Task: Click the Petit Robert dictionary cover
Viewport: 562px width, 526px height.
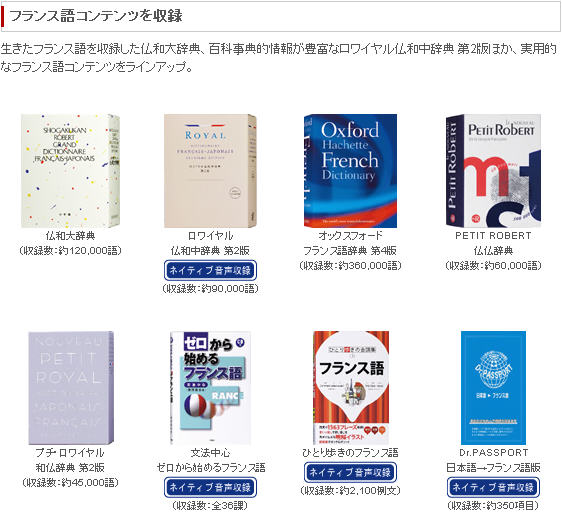Action: [x=493, y=171]
